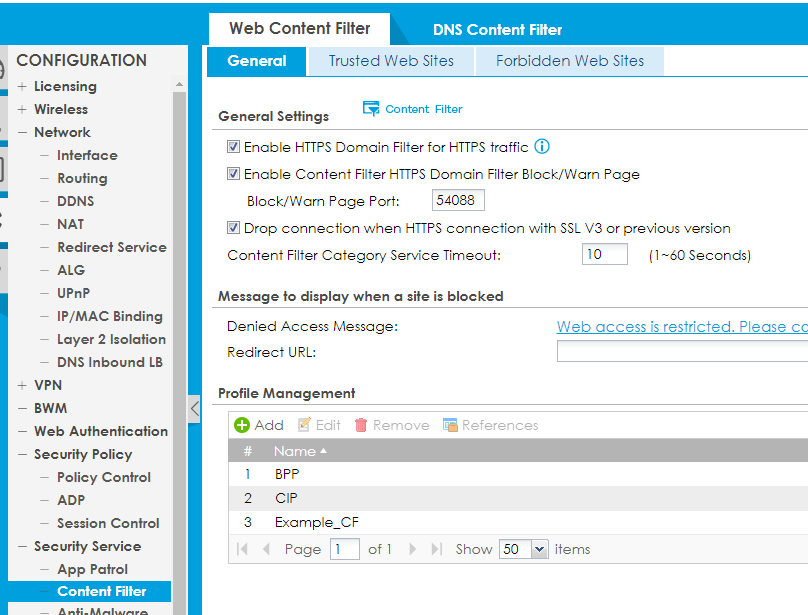
Task: Click the last page navigation icon
Action: 434,548
